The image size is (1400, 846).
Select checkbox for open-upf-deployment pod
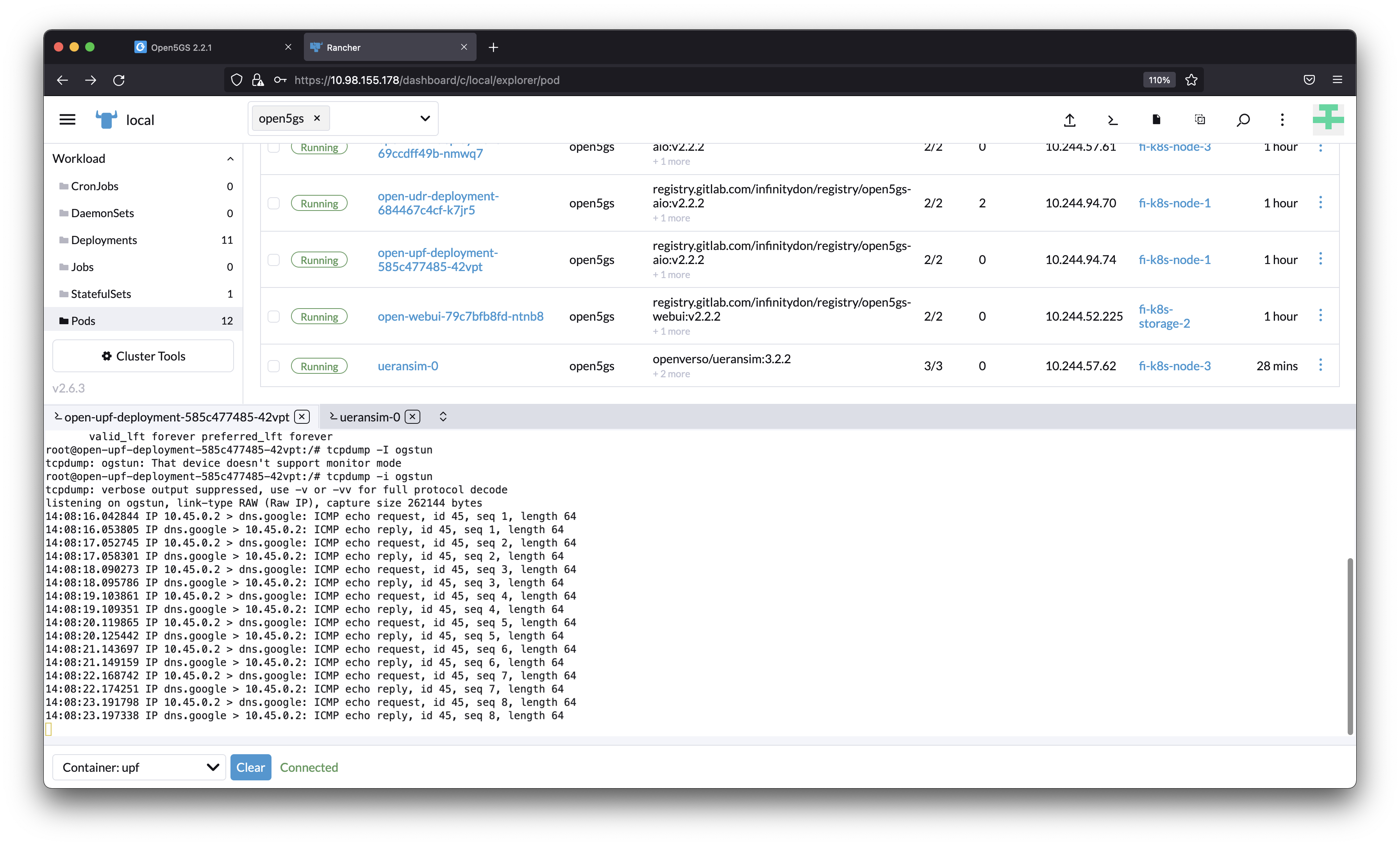[x=274, y=260]
